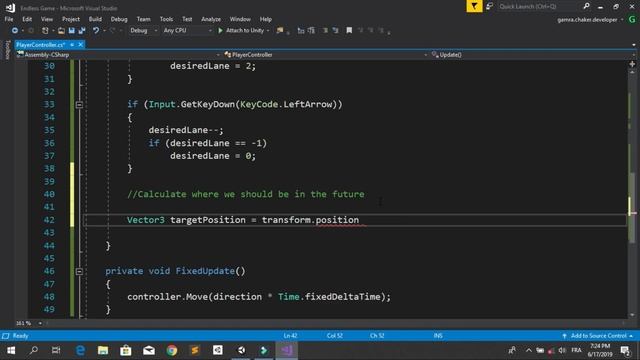Click the Windows Start button

(x=11, y=350)
